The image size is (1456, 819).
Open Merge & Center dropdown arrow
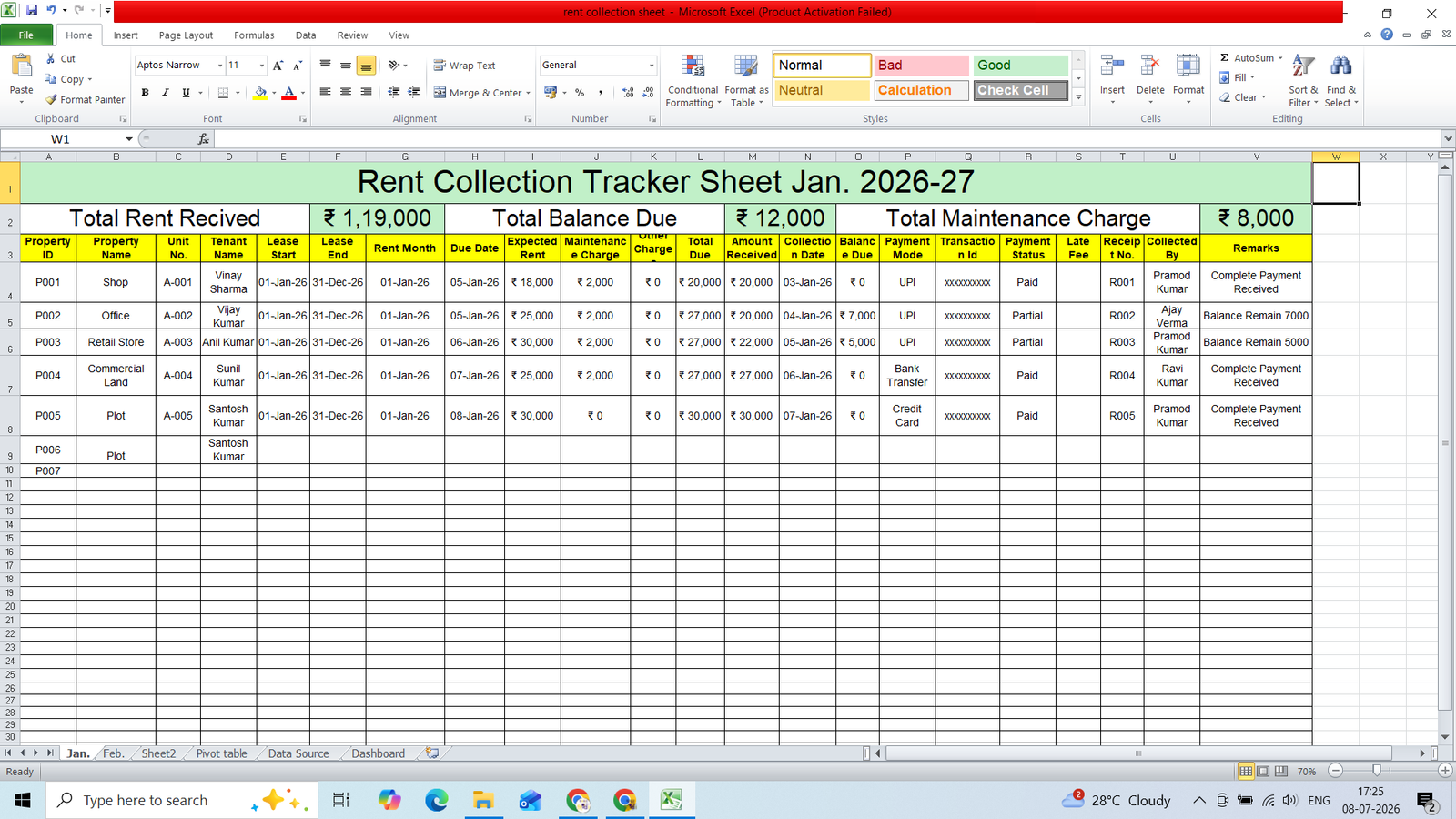click(528, 93)
